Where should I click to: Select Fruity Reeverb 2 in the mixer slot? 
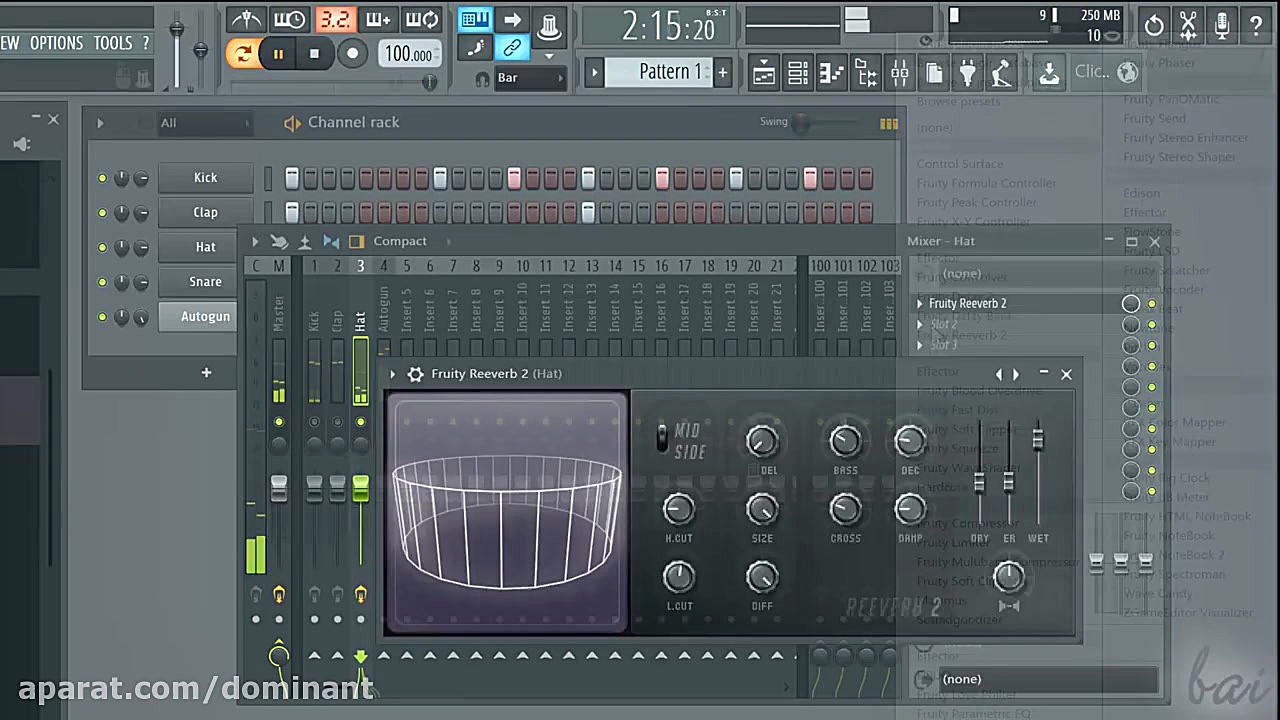(967, 303)
